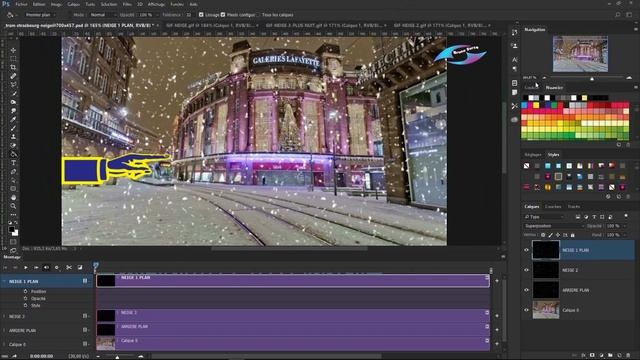Toggle visibility of NEIGE 2 layer
The image size is (640, 360).
pos(526,270)
